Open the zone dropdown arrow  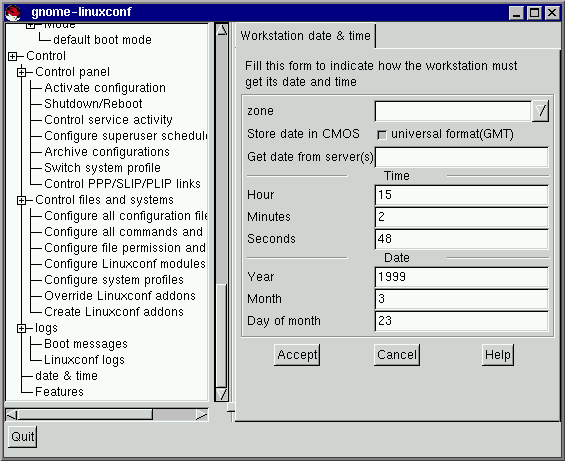[x=540, y=111]
